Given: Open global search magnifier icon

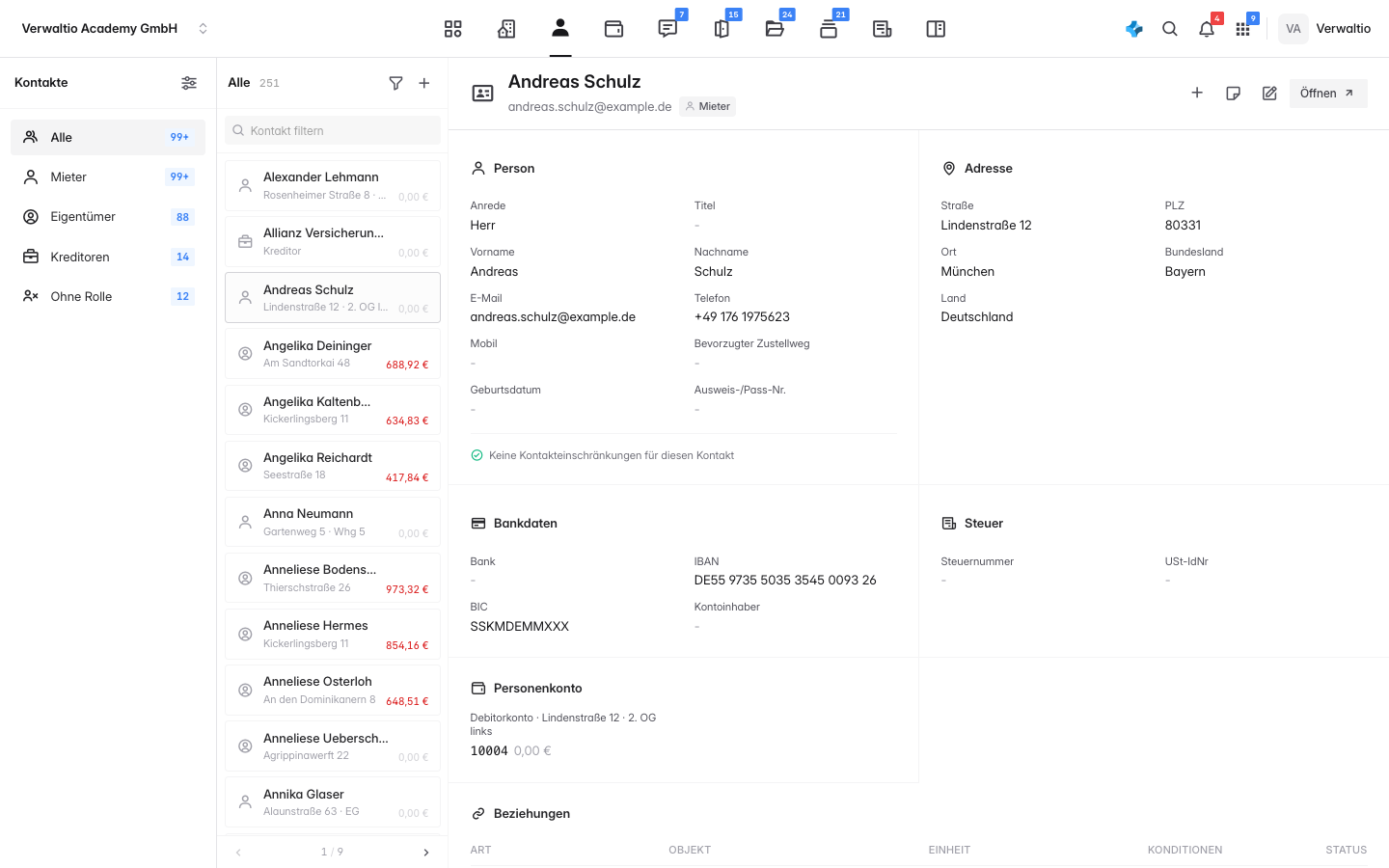Looking at the screenshot, I should [1170, 29].
